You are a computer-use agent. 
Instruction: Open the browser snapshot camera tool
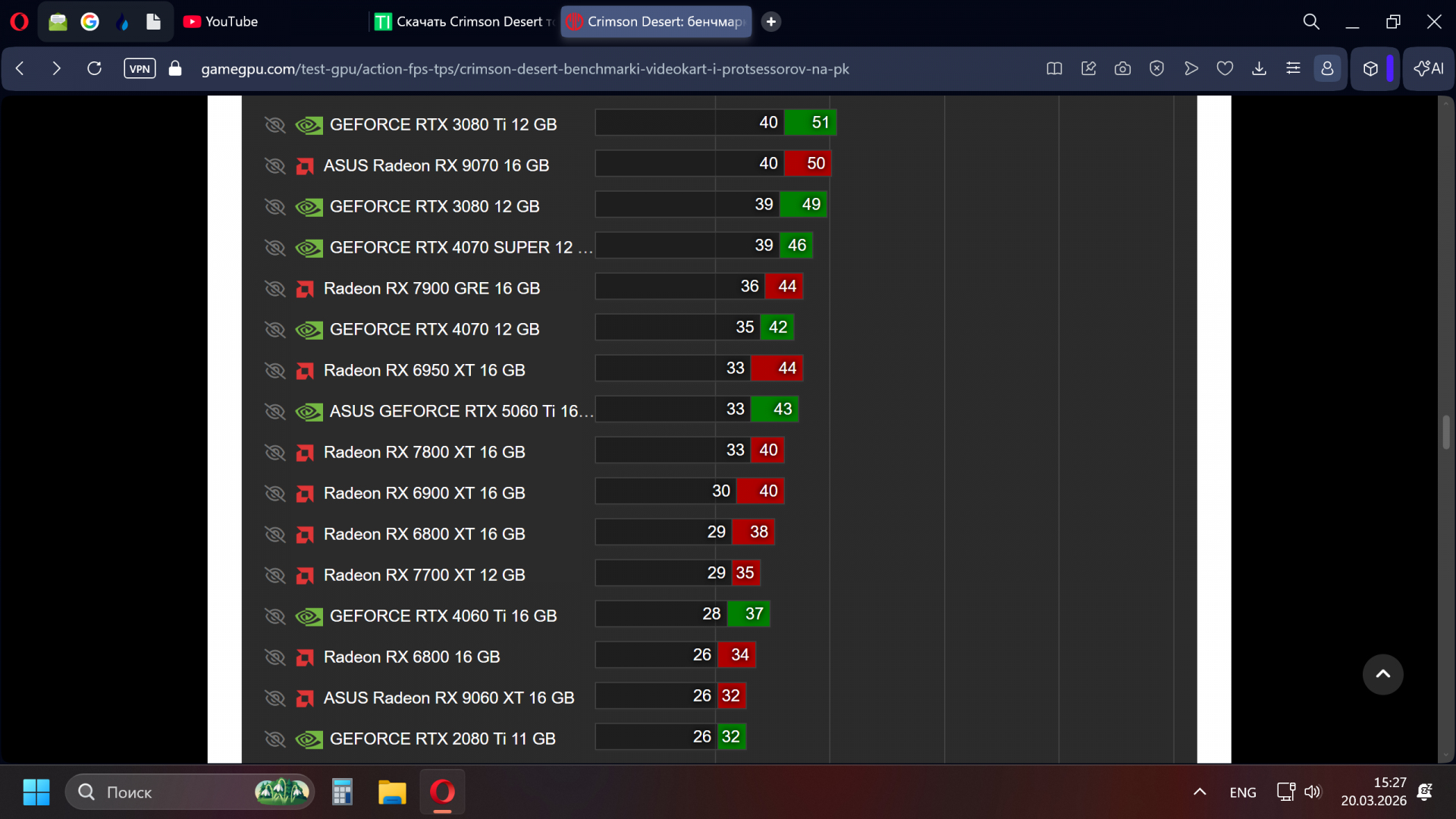click(x=1122, y=69)
